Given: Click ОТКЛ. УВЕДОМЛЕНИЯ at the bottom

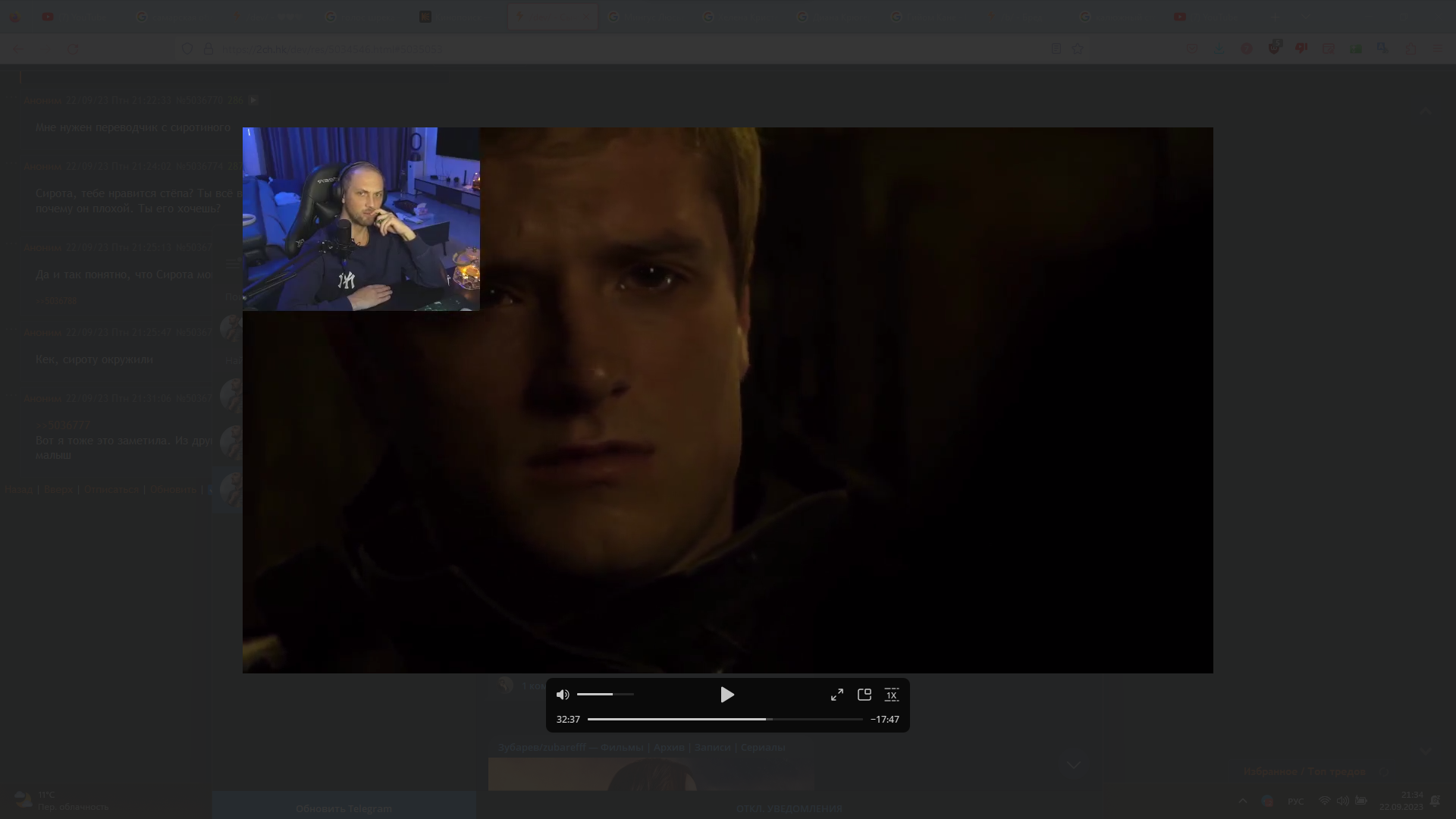Looking at the screenshot, I should coord(789,808).
